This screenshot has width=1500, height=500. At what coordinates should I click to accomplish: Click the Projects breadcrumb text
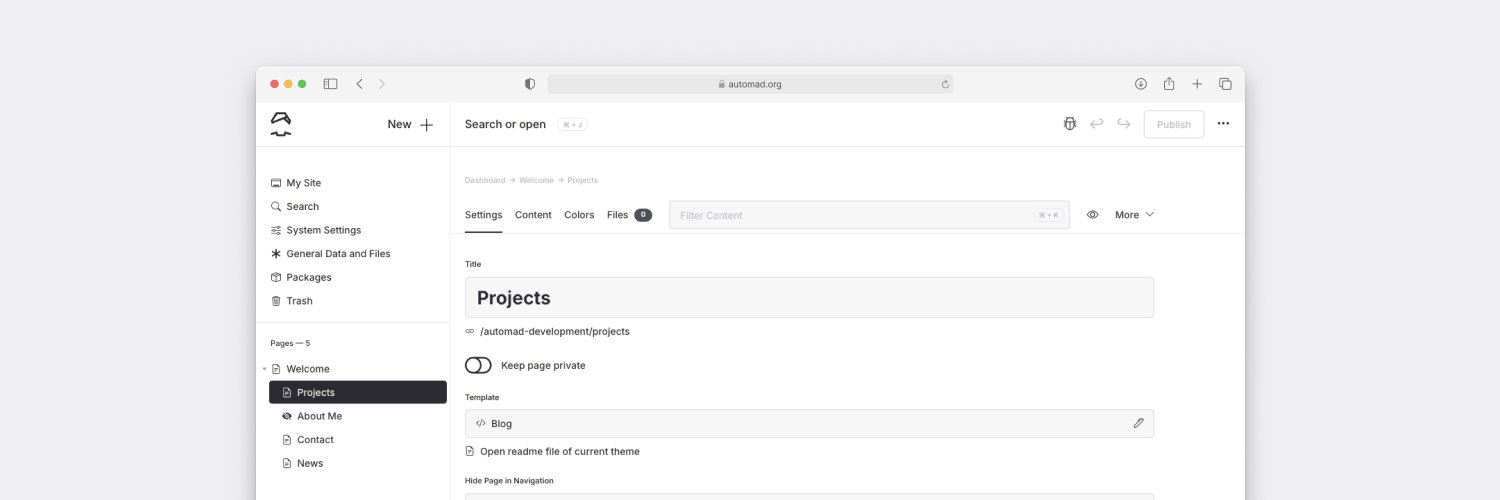tap(583, 180)
